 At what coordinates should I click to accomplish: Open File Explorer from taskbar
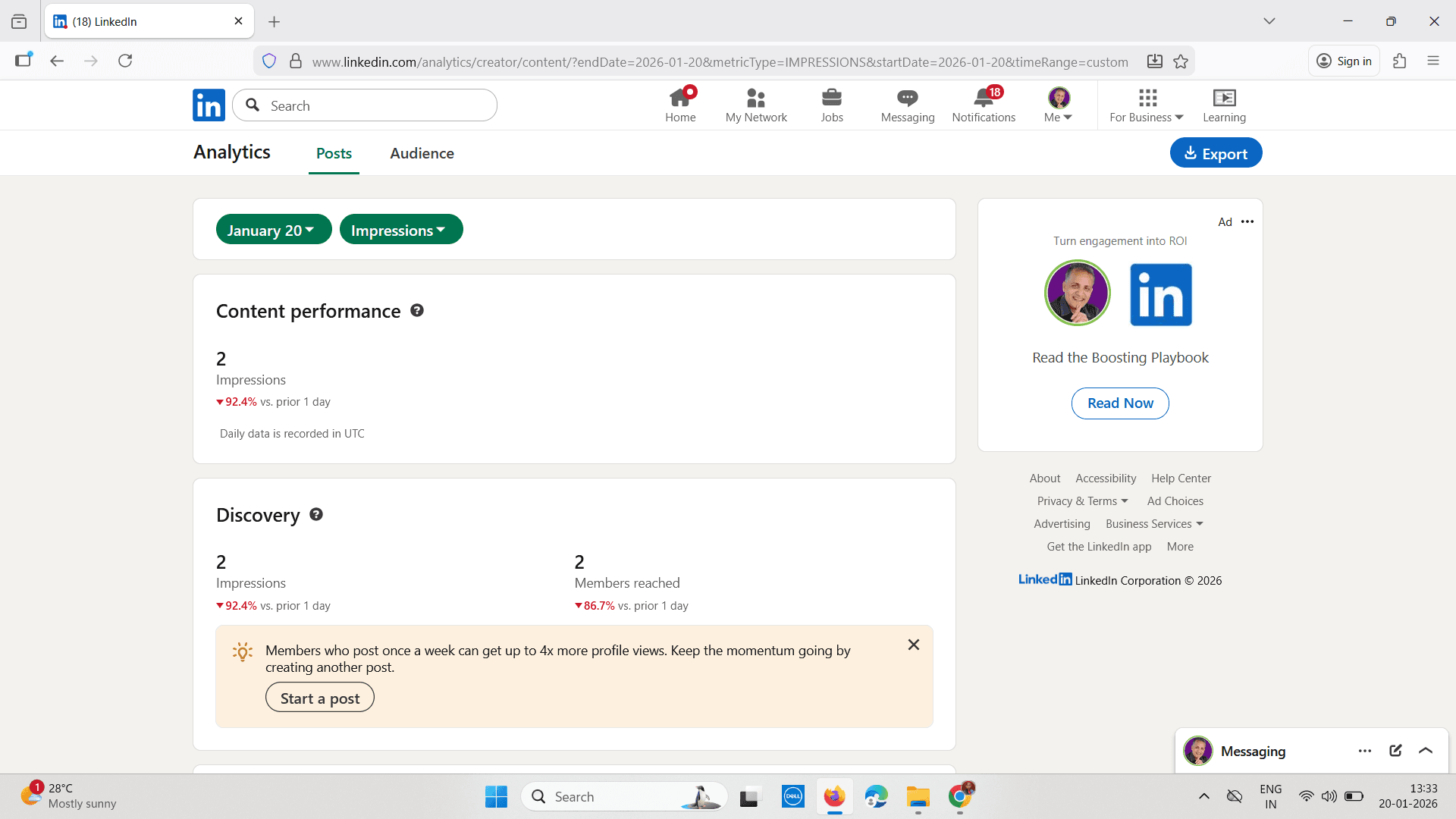[918, 796]
